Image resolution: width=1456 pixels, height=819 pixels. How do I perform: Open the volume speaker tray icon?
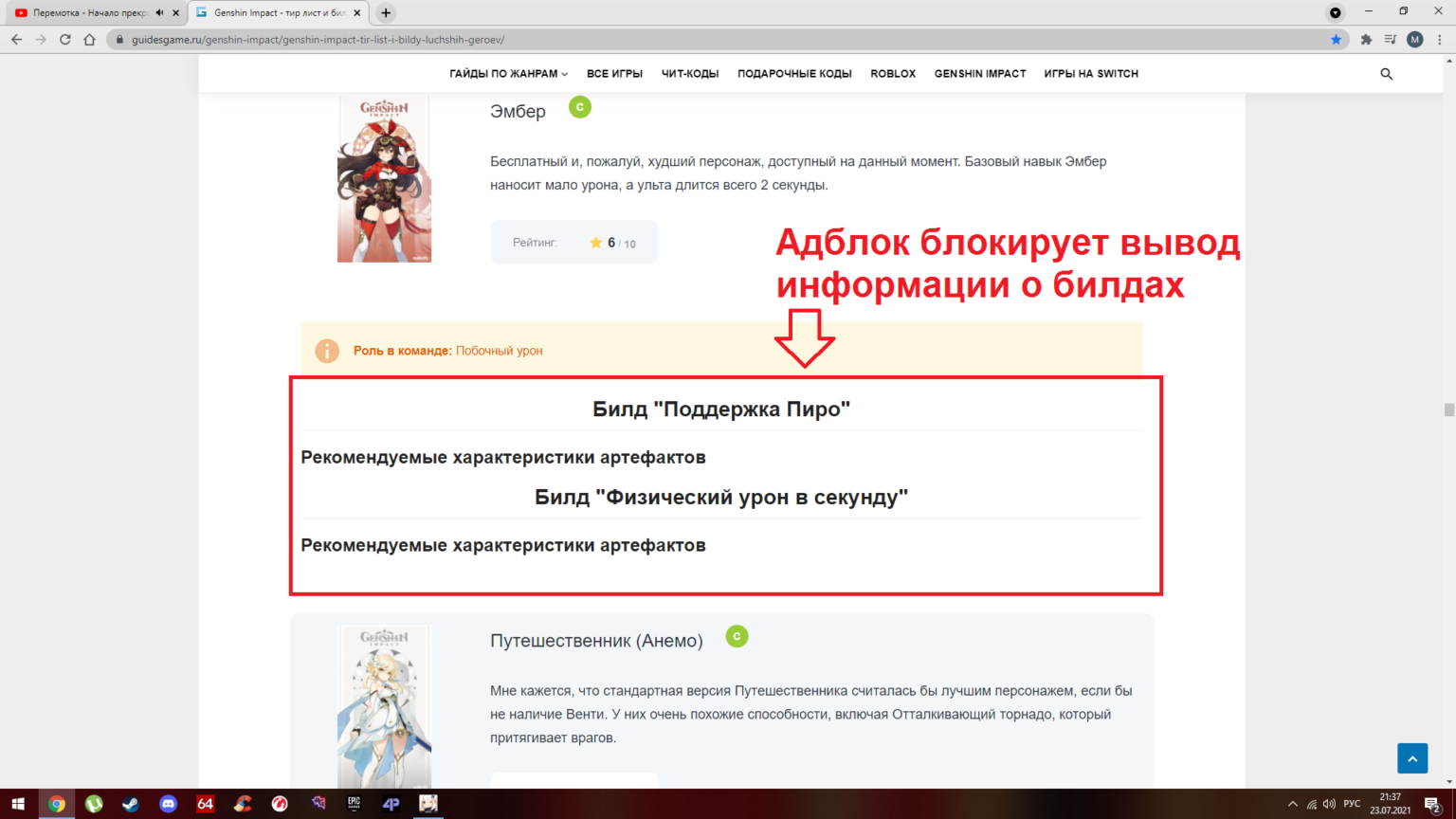pos(1329,804)
